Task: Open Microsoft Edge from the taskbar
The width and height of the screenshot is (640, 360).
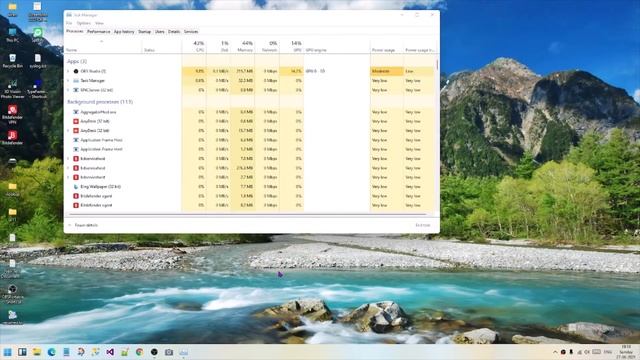Action: 51,352
